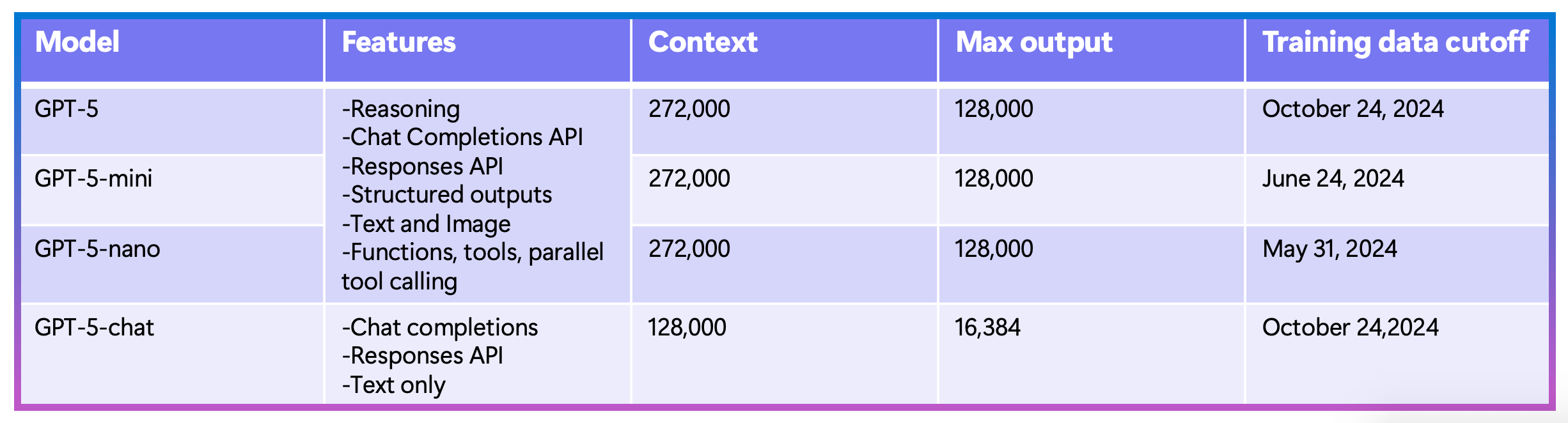
Task: Click the Functions, tools, parallel feature line
Action: point(473,253)
